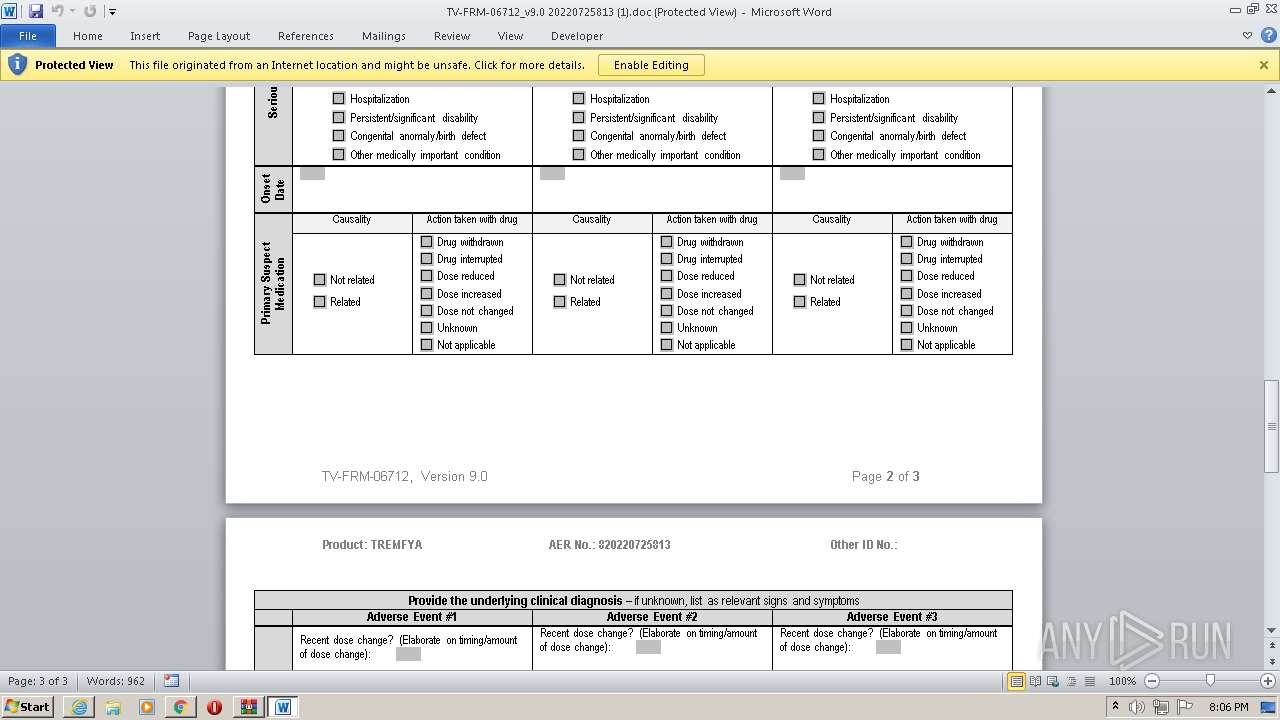Open the Undo history dropdown arrow
The width and height of the screenshot is (1280, 720).
pyautogui.click(x=72, y=12)
